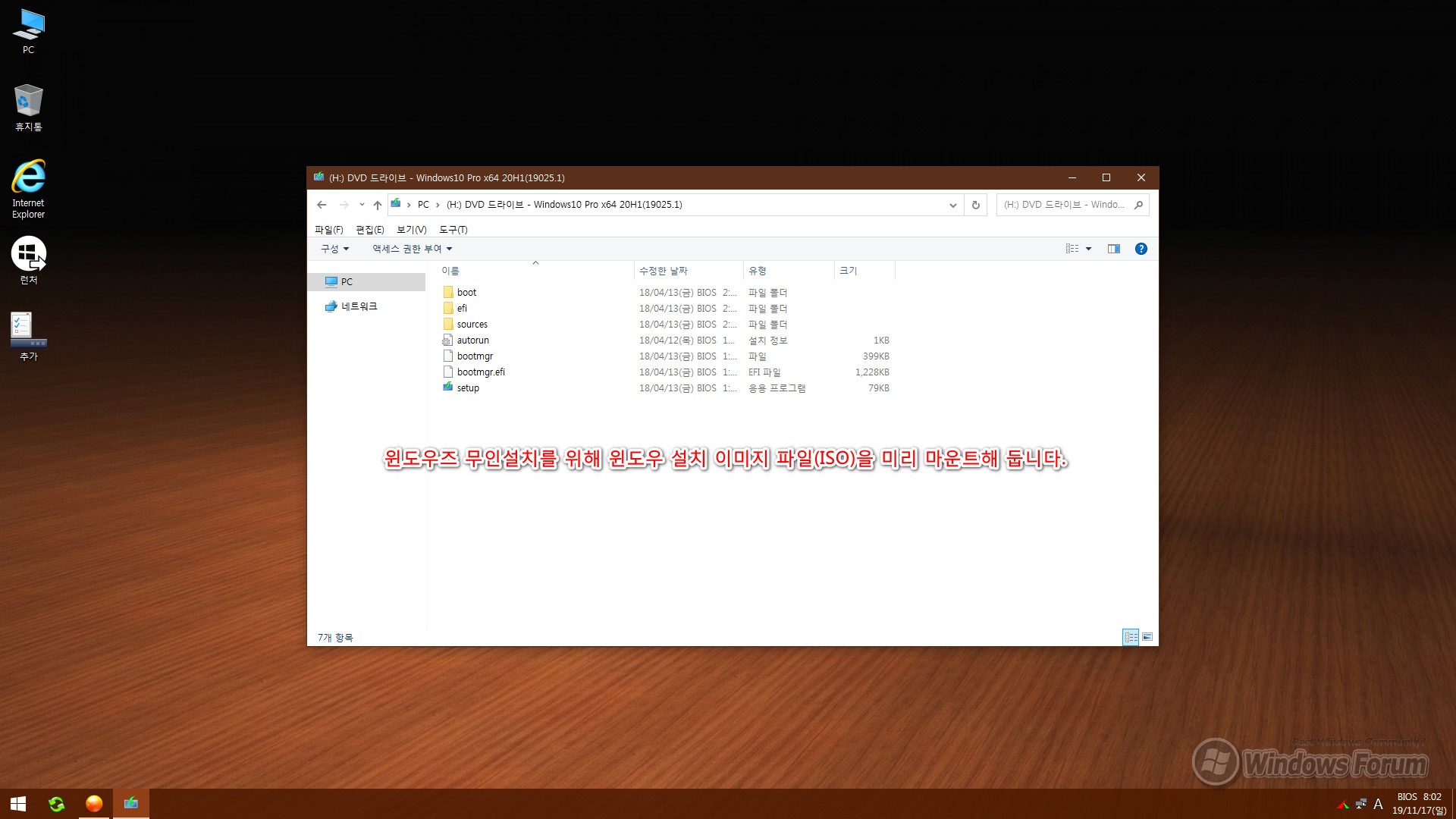Open the 런처 launcher desktop icon

pyautogui.click(x=28, y=260)
